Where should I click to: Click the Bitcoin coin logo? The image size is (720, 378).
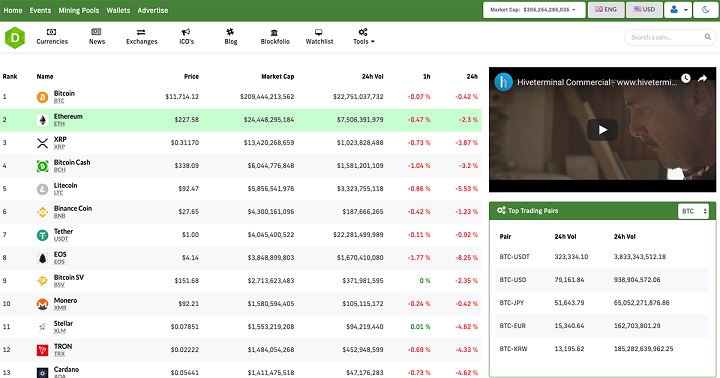42,97
